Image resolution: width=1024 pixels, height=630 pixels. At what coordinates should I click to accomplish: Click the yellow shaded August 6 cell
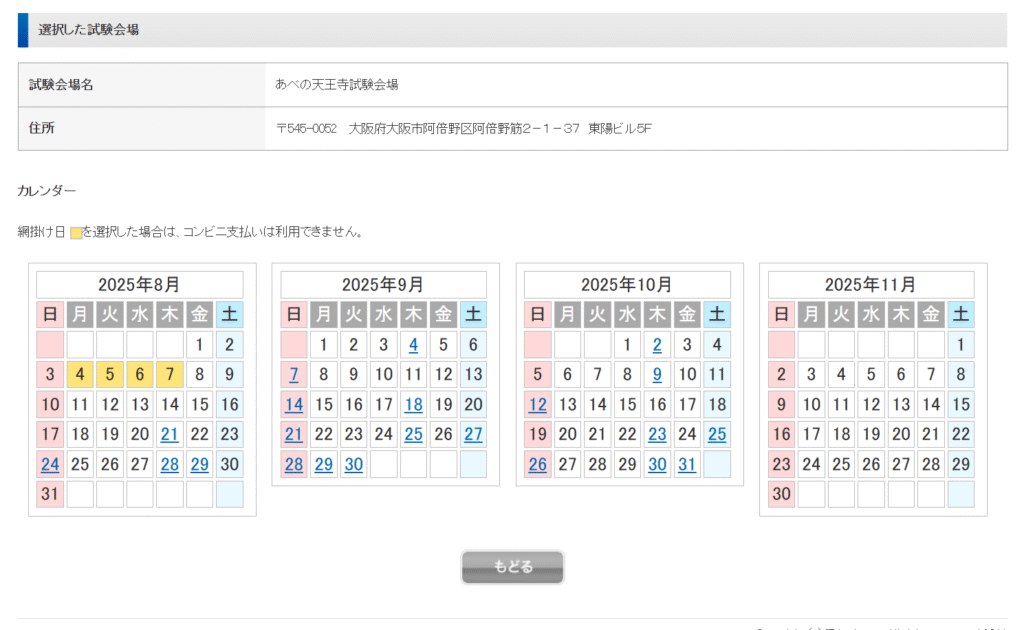coord(140,375)
